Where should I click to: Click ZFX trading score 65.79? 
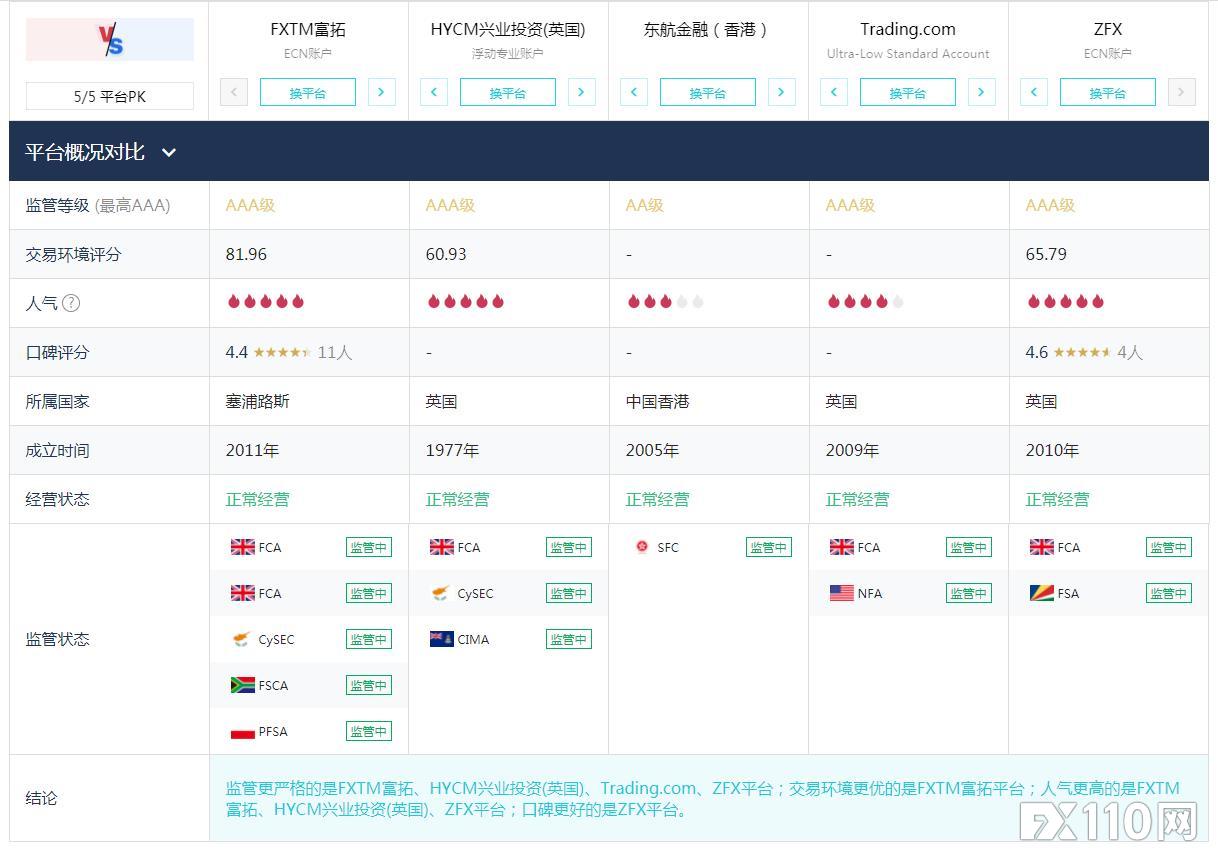[x=1046, y=254]
